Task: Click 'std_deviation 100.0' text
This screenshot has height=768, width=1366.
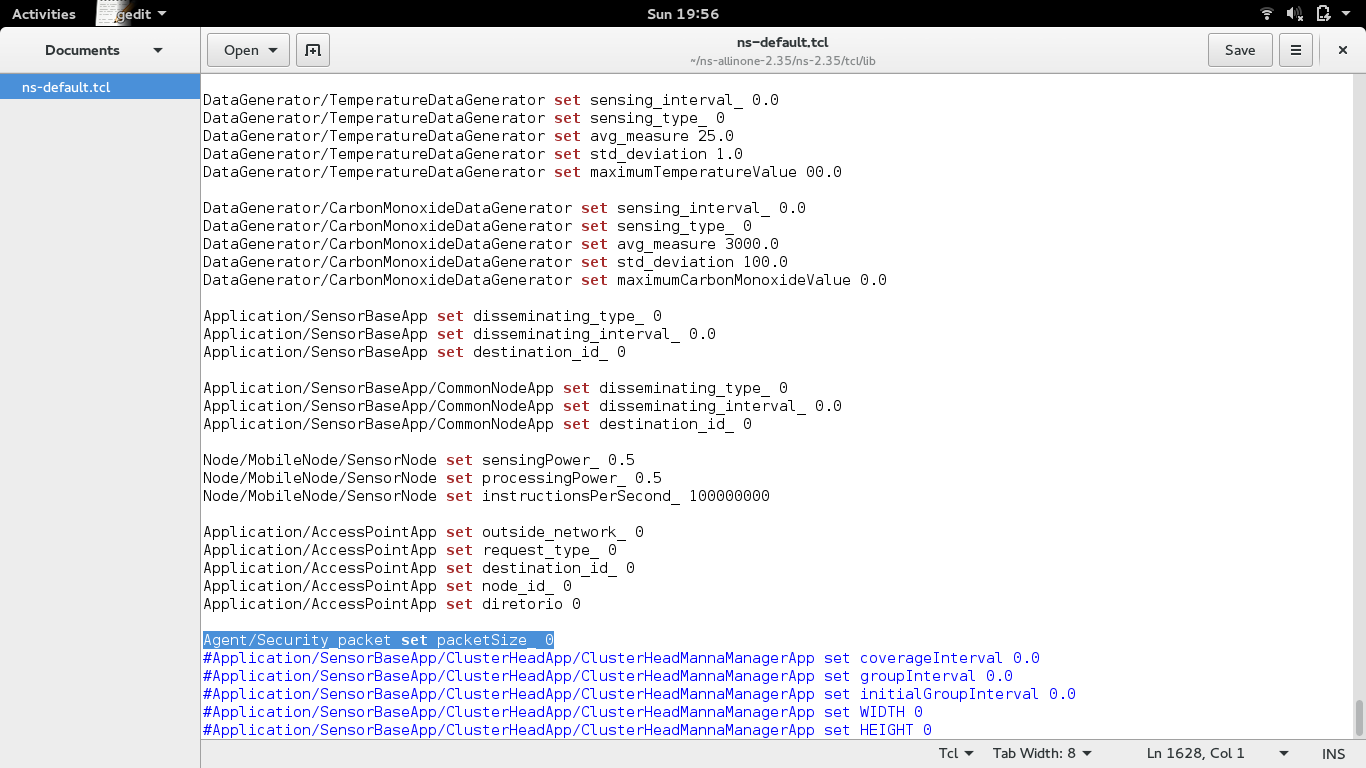Action: pos(702,262)
